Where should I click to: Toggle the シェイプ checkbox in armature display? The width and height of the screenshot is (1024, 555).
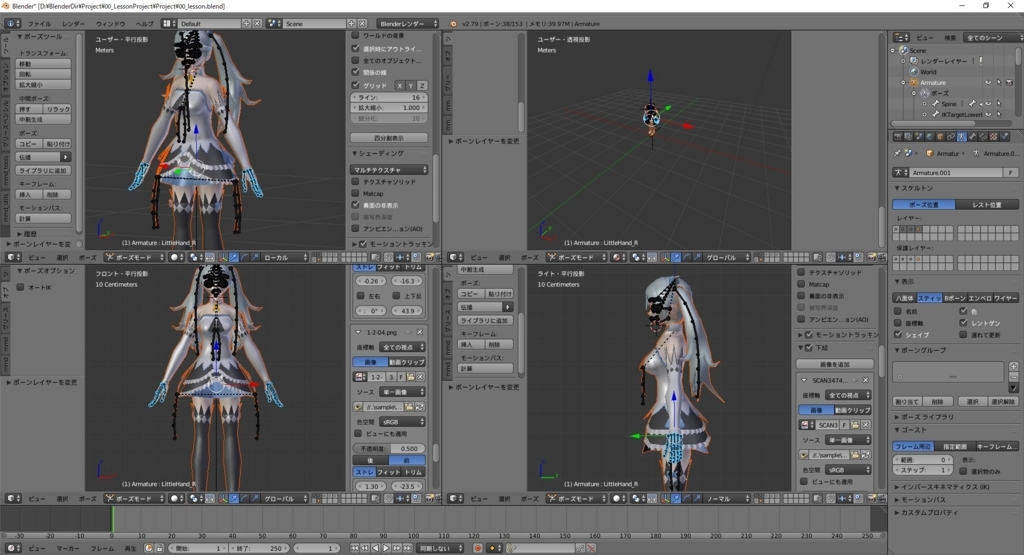[899, 334]
